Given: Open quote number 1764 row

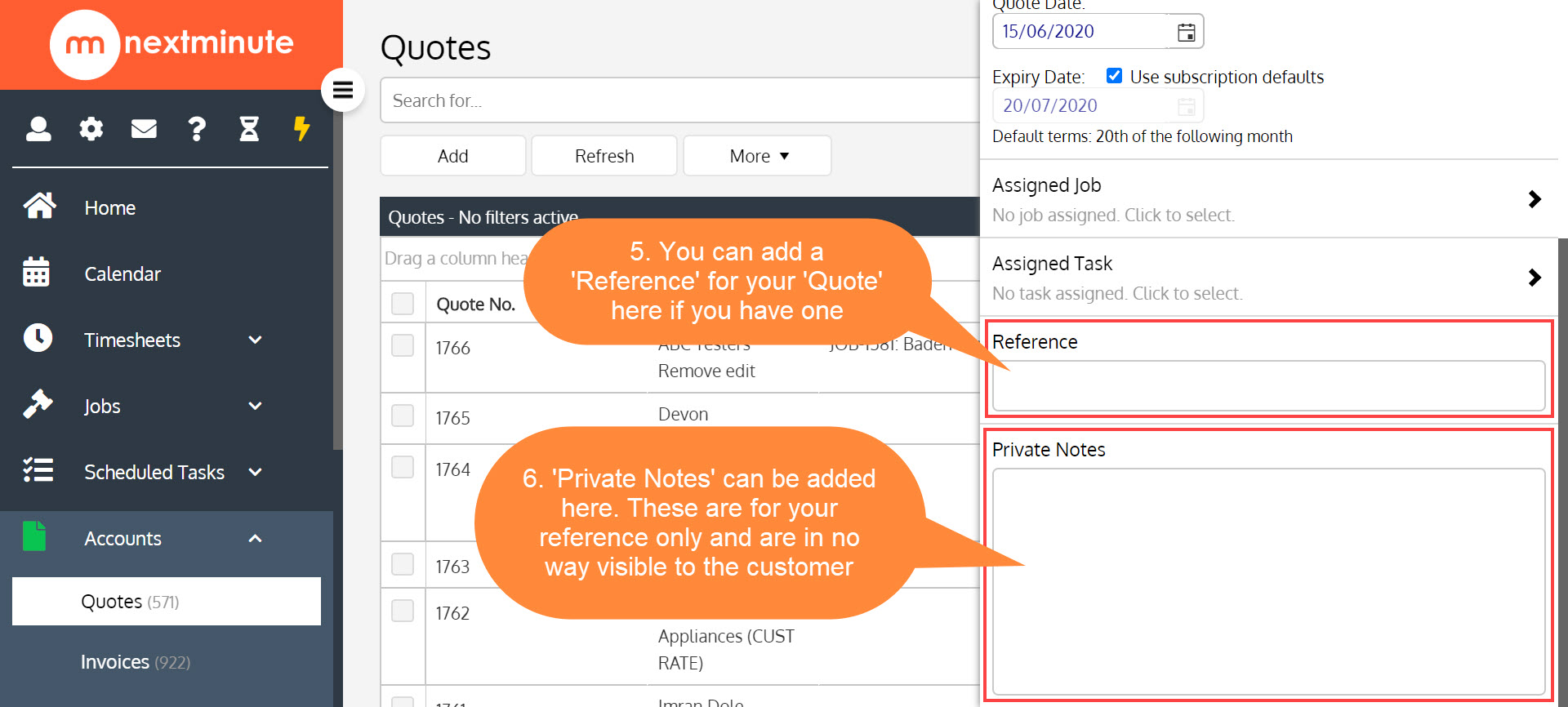Looking at the screenshot, I should coord(453,470).
